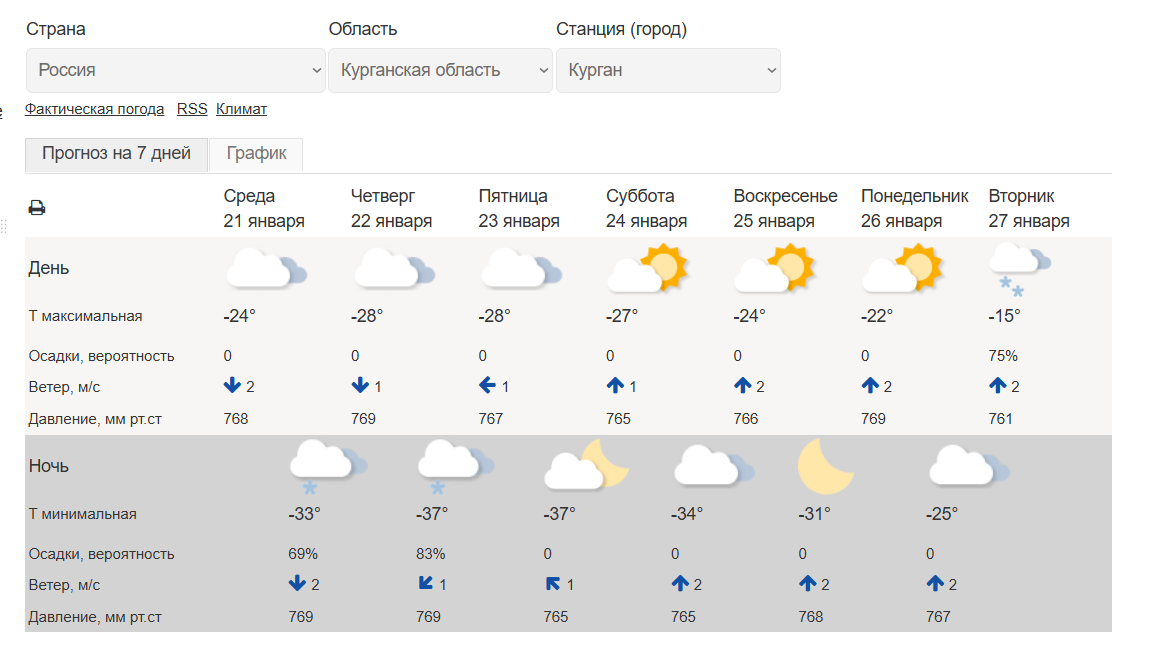Click the RSS link
Viewport: 1167px width, 645px height.
click(192, 109)
